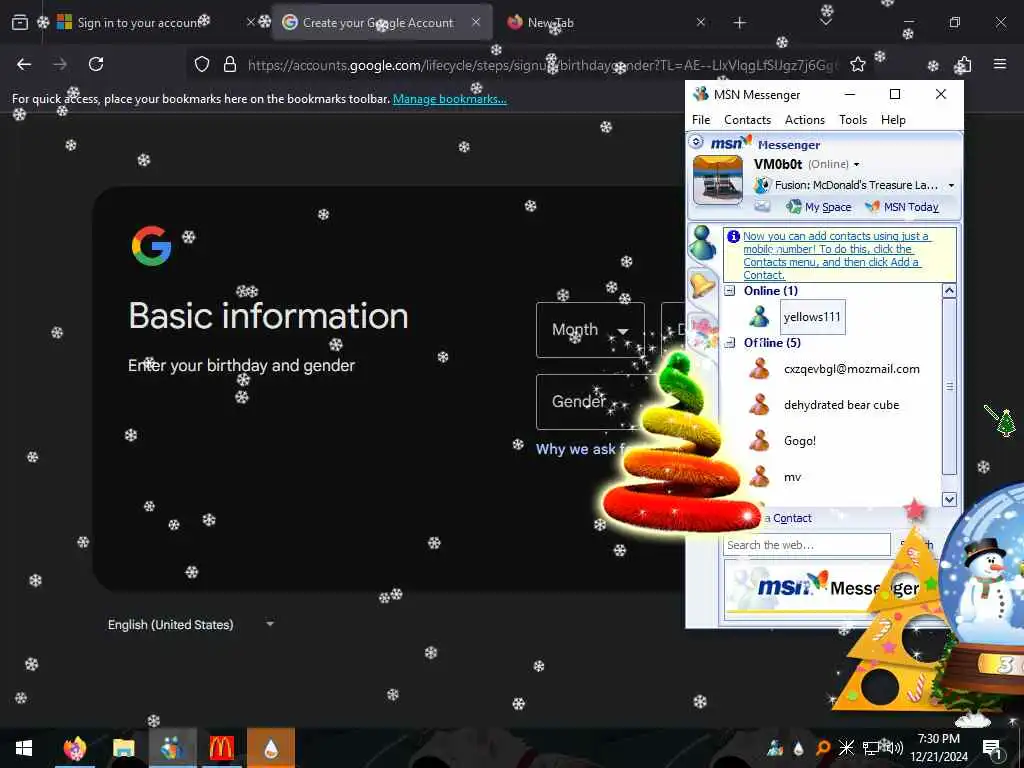
Task: Open Firefox tracking protection shield icon
Action: coord(202,64)
